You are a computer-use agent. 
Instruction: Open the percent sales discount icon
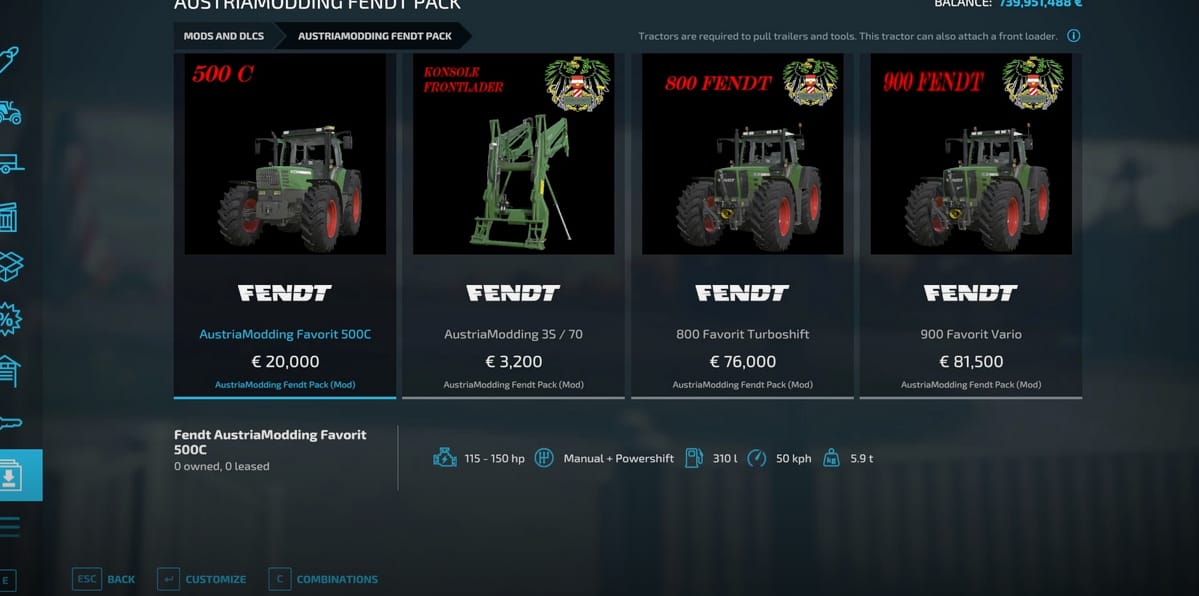pyautogui.click(x=9, y=319)
